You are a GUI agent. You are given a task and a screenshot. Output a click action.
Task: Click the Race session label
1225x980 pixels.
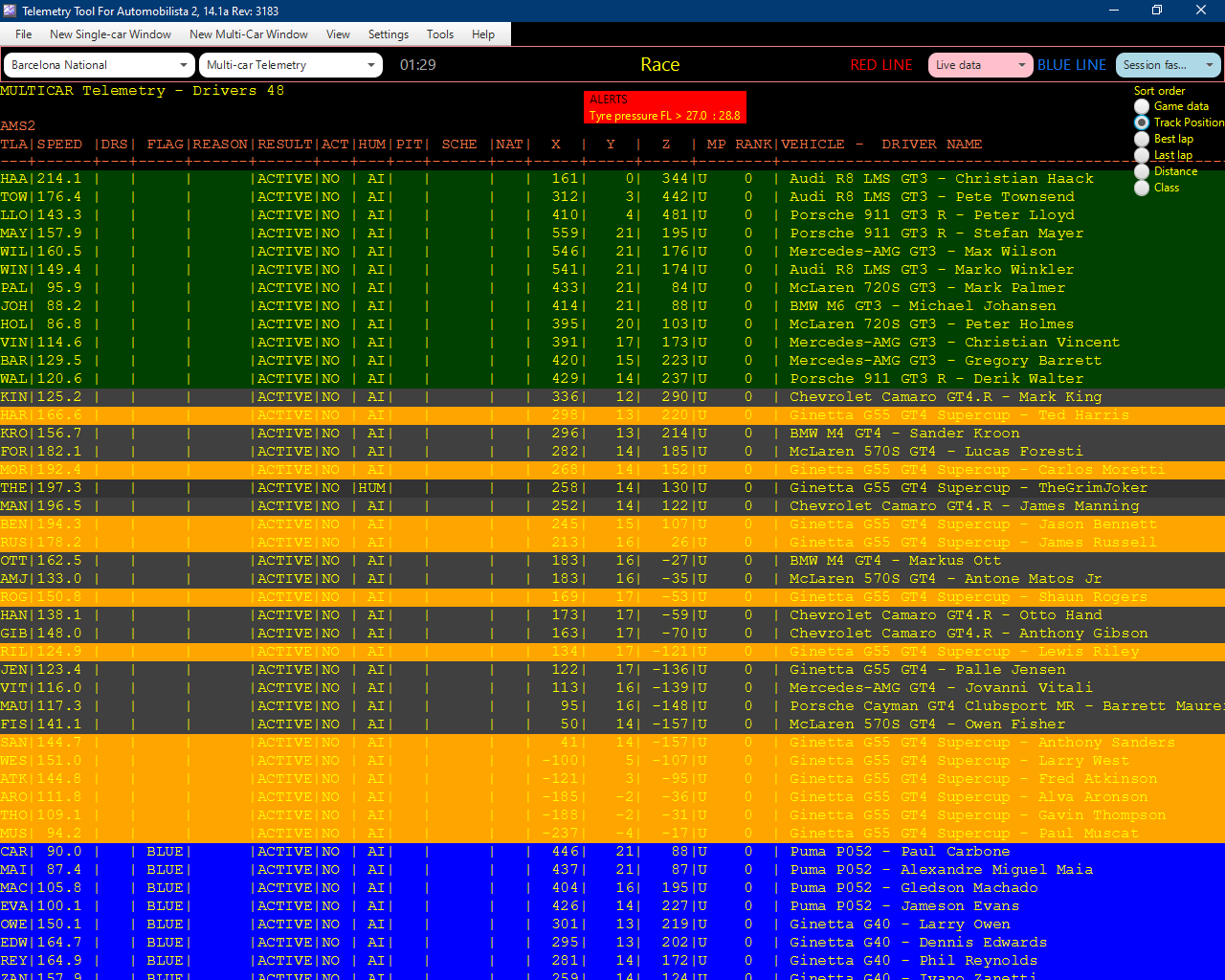click(x=660, y=65)
